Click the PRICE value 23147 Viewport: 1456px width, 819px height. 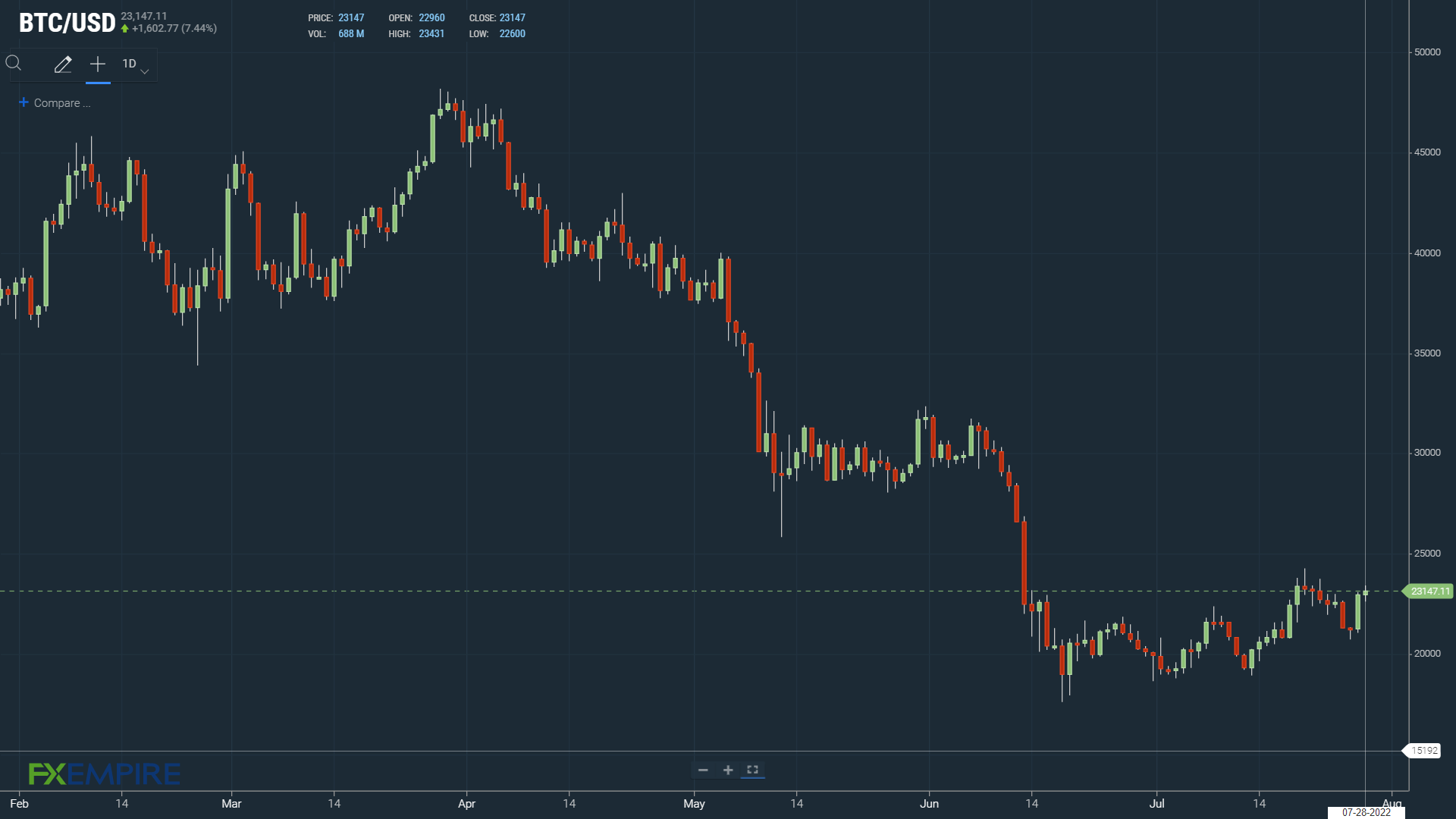click(x=351, y=18)
